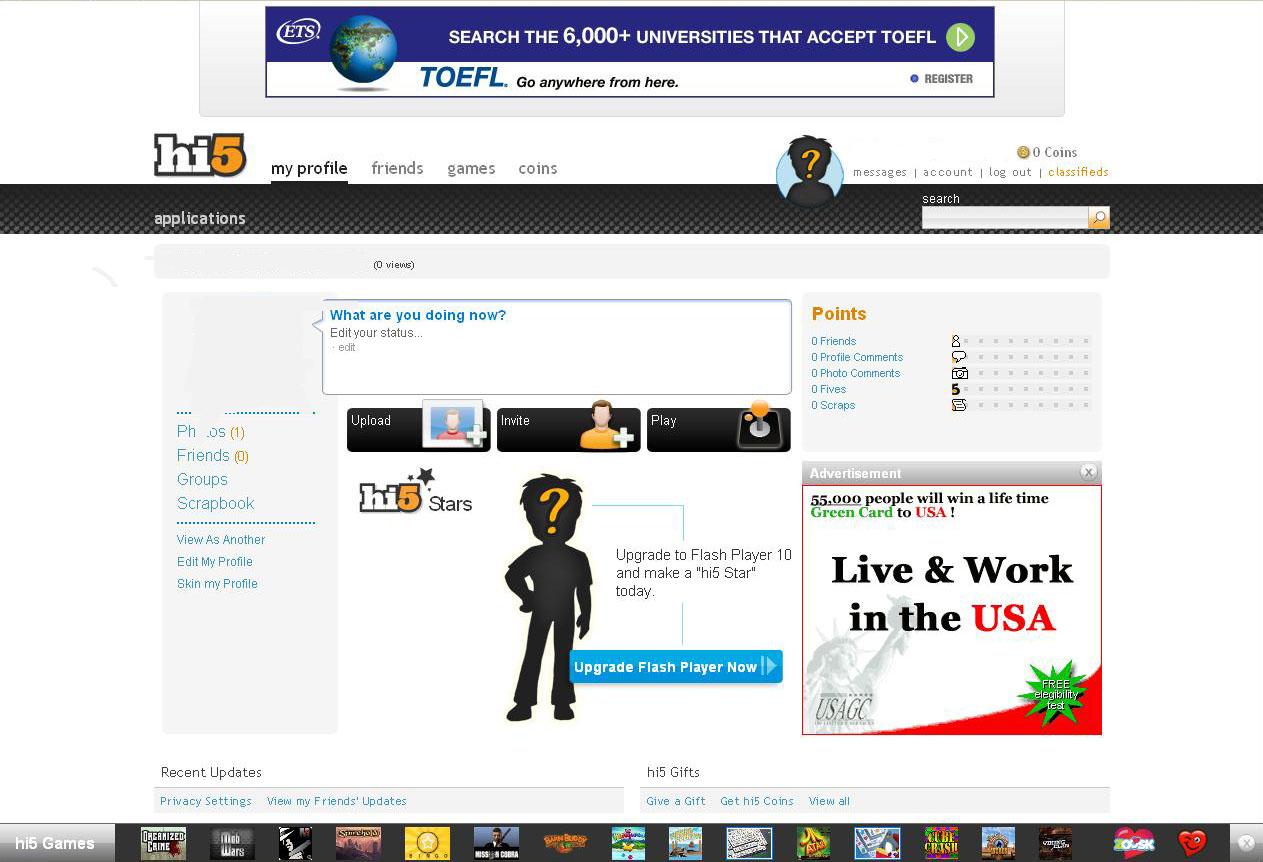Open the Mission Cobra game icon
Screen dimensions: 1263x862
tap(496, 843)
